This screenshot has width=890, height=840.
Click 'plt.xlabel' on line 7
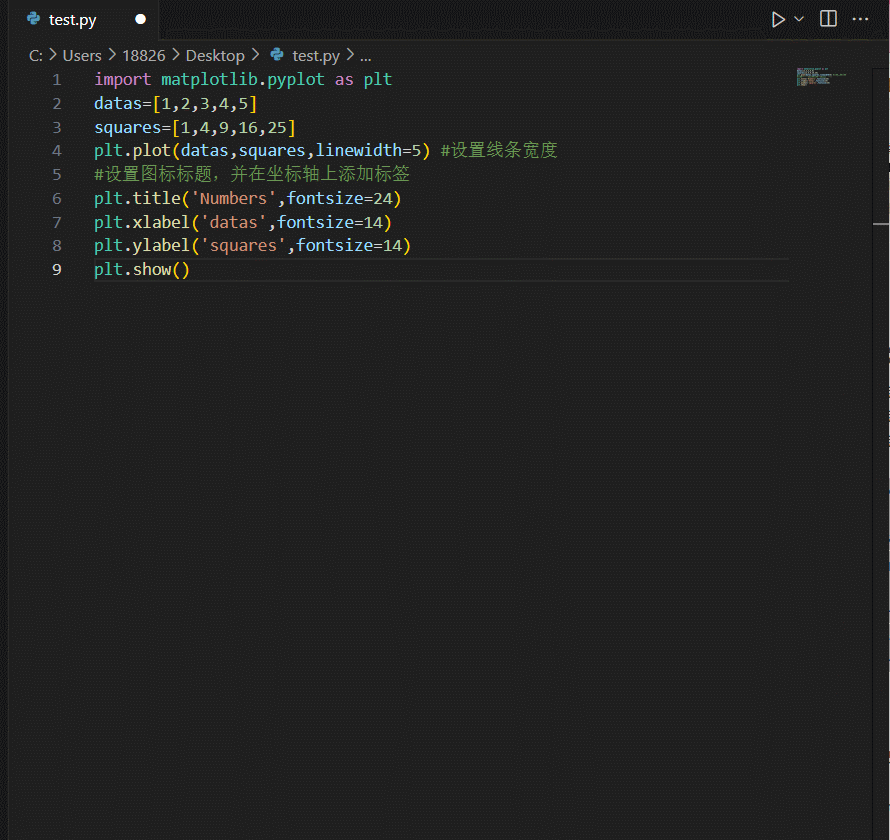pos(142,222)
